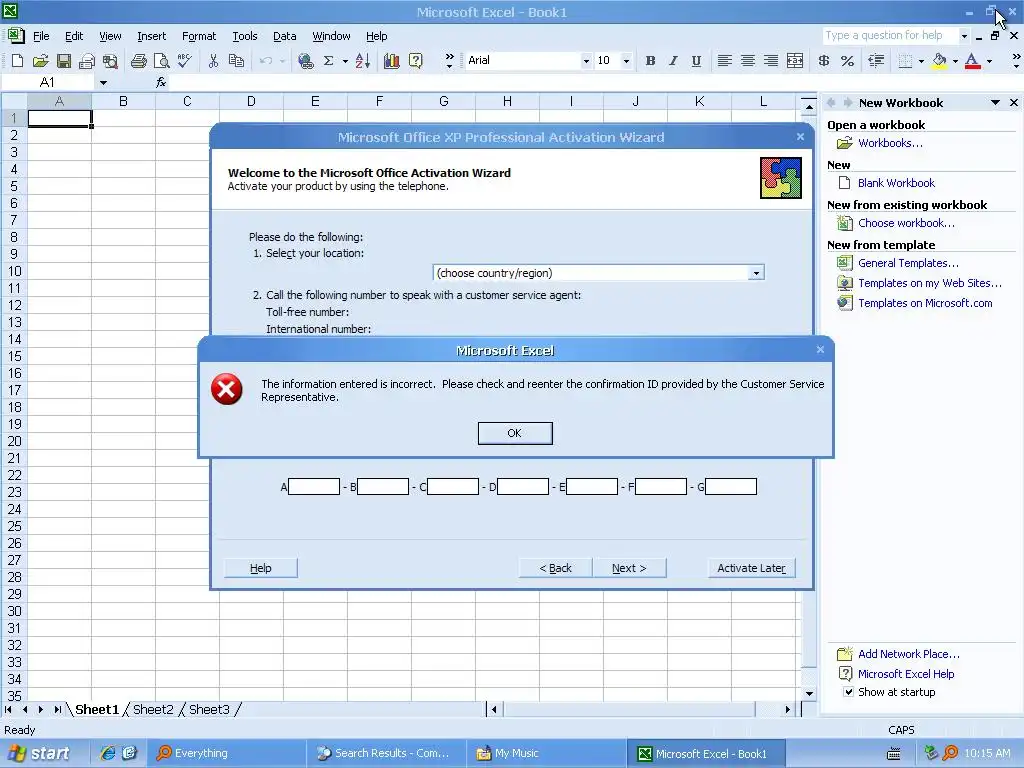This screenshot has width=1024, height=768.
Task: Open the choose country/region dropdown
Action: click(756, 273)
